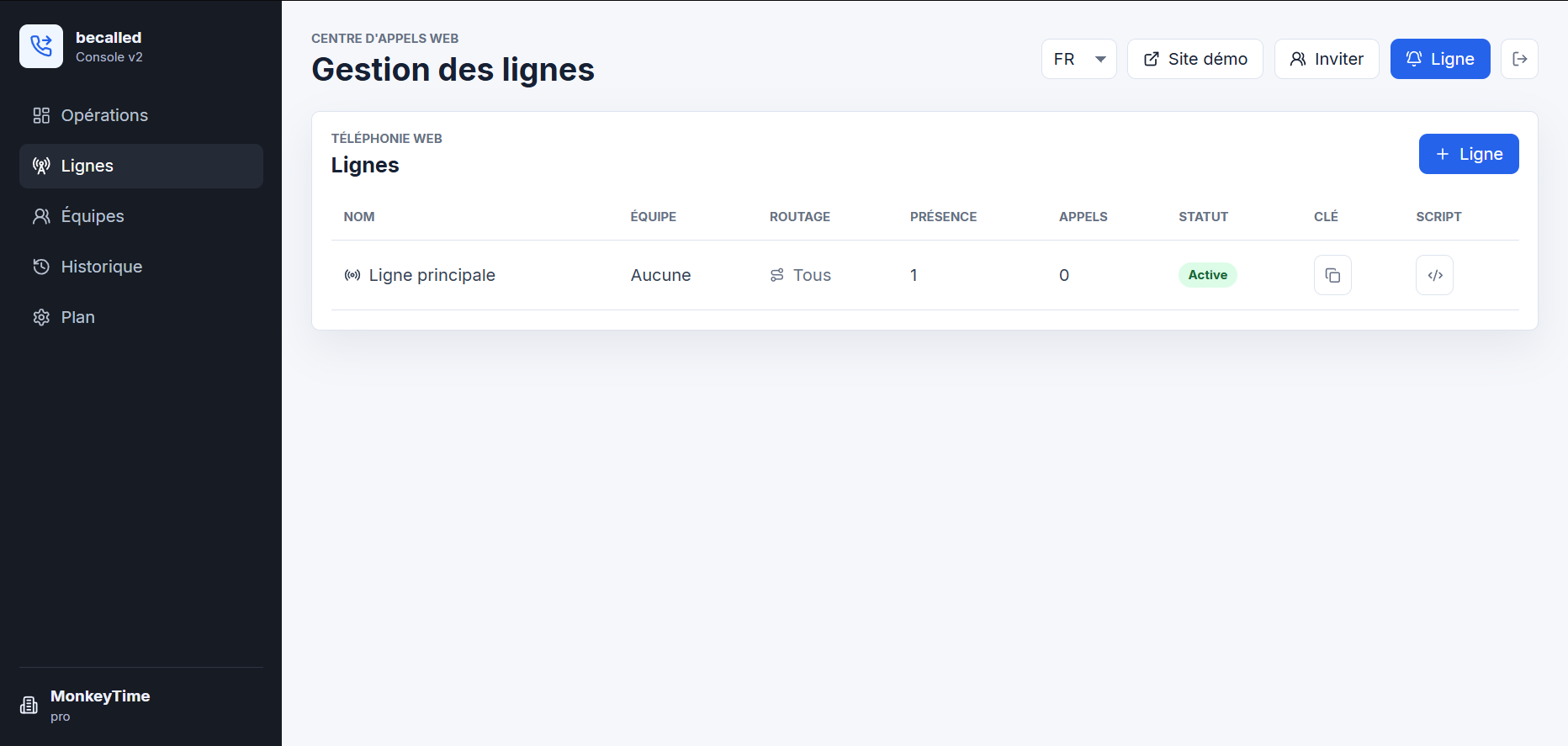This screenshot has height=746, width=1568.
Task: Add a new line with + Ligne
Action: (x=1469, y=154)
